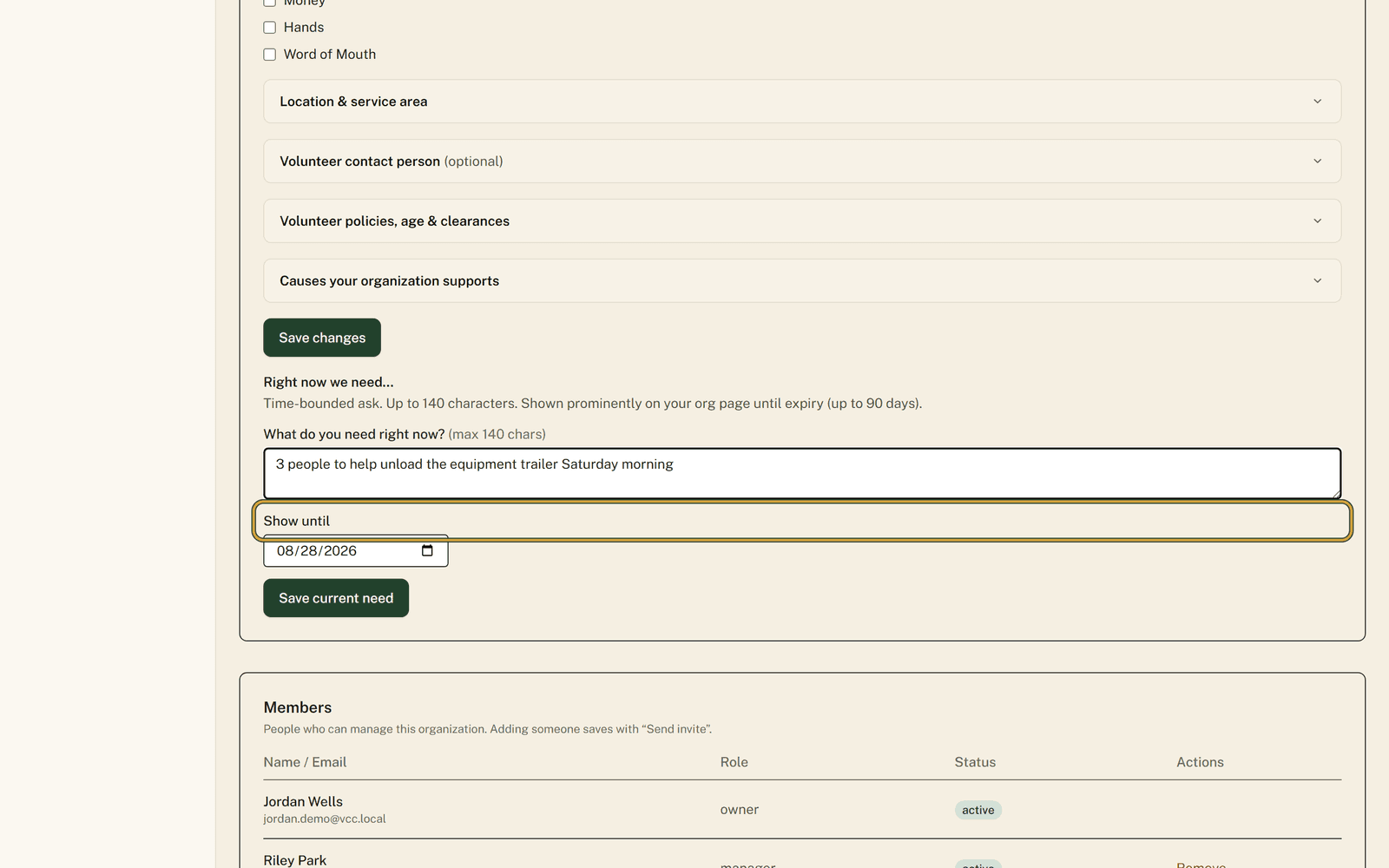
Task: Expand Volunteer policies, age & clearances section
Action: [802, 221]
